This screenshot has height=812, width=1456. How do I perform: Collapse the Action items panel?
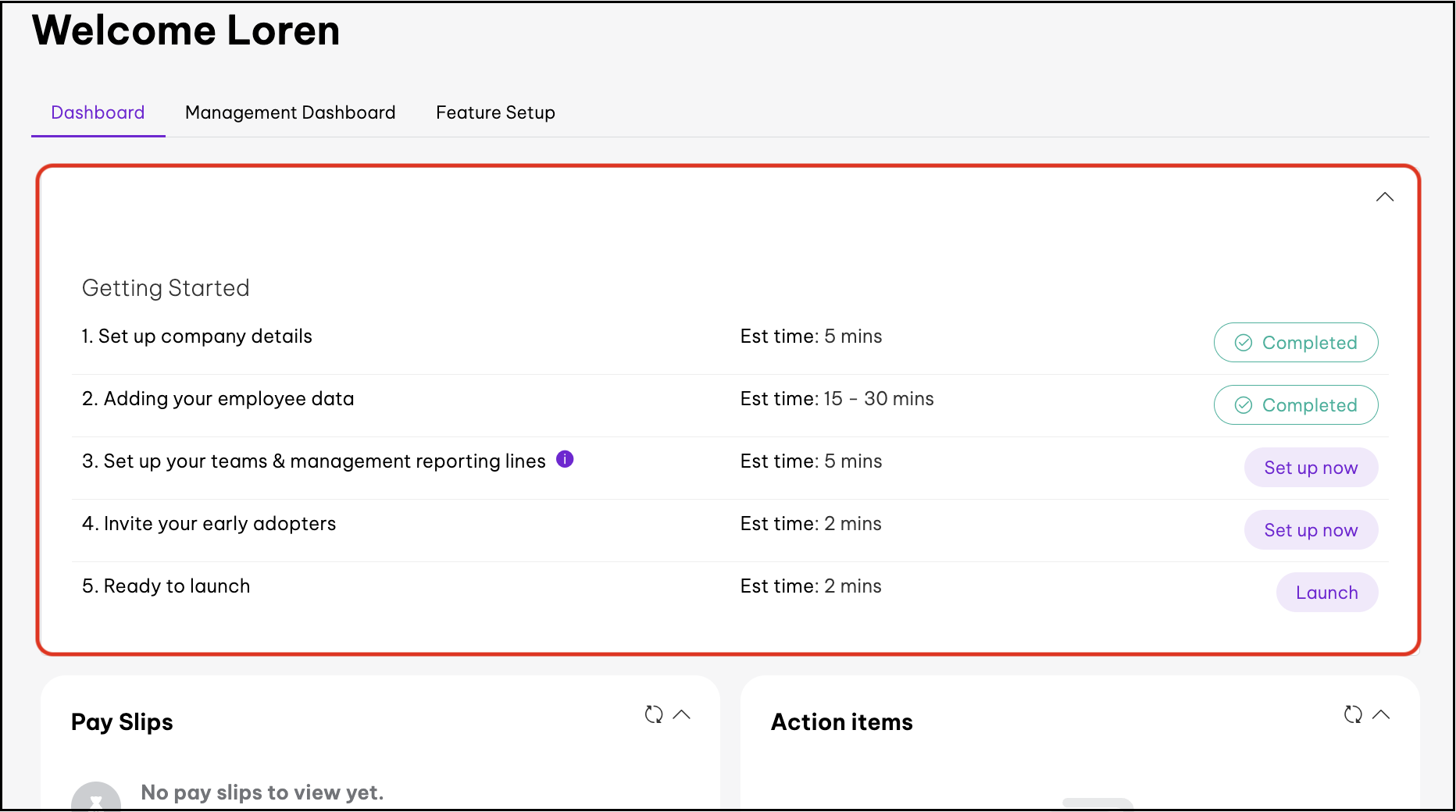pos(1381,714)
